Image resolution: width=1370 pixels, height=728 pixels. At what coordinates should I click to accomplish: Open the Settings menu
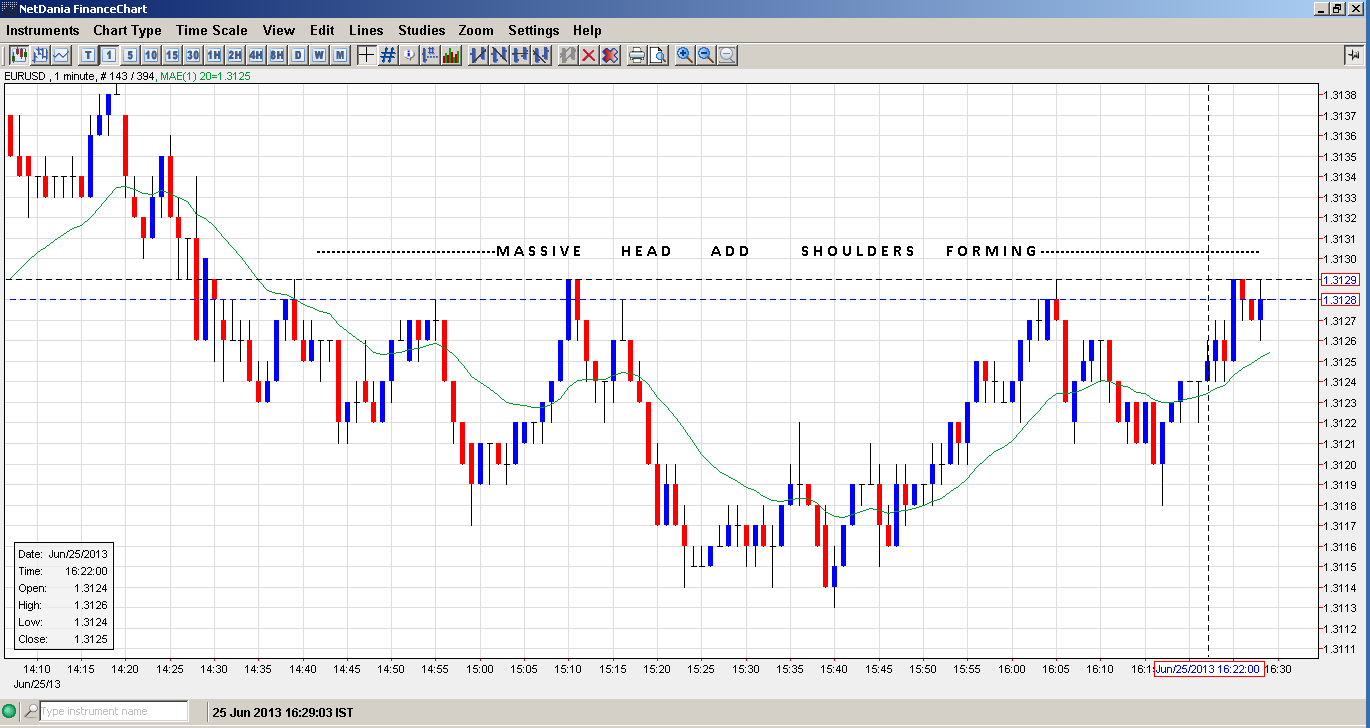(534, 30)
